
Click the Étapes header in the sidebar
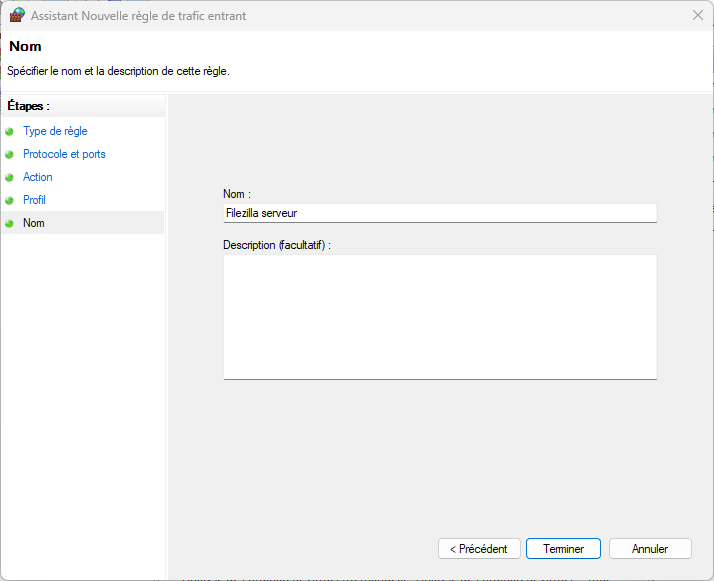coord(29,105)
